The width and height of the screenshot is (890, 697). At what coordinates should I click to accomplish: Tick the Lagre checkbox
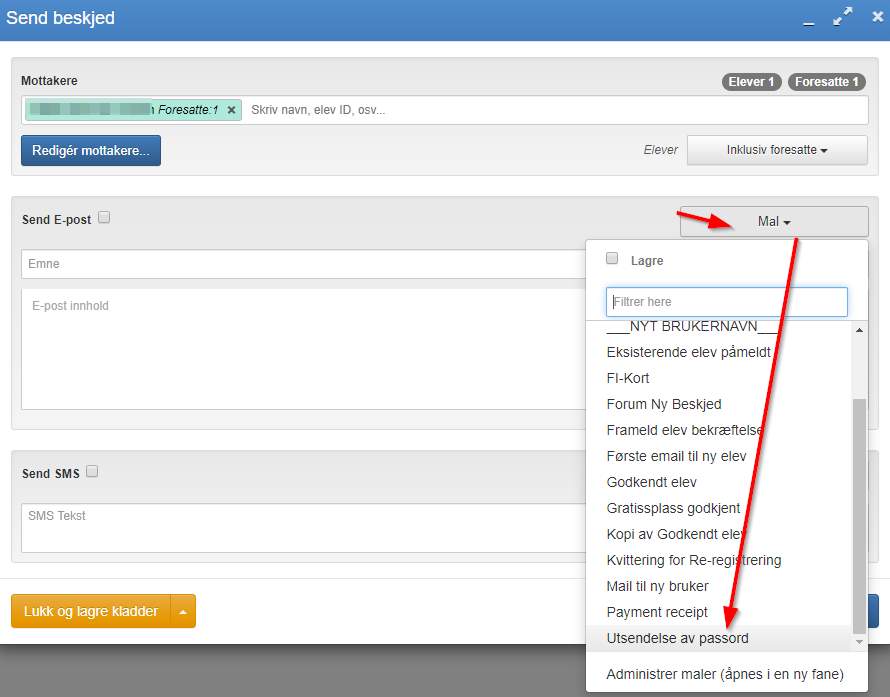pos(612,258)
